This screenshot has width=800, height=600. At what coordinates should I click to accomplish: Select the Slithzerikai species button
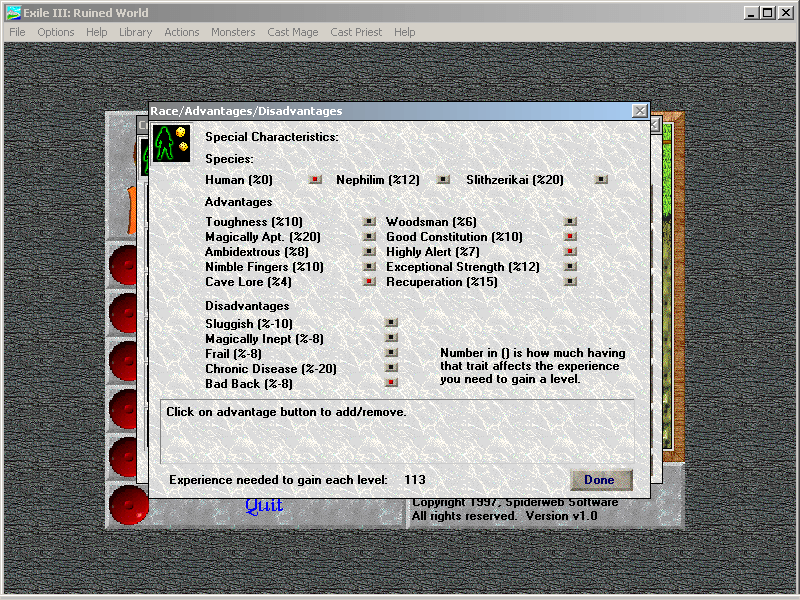point(602,180)
